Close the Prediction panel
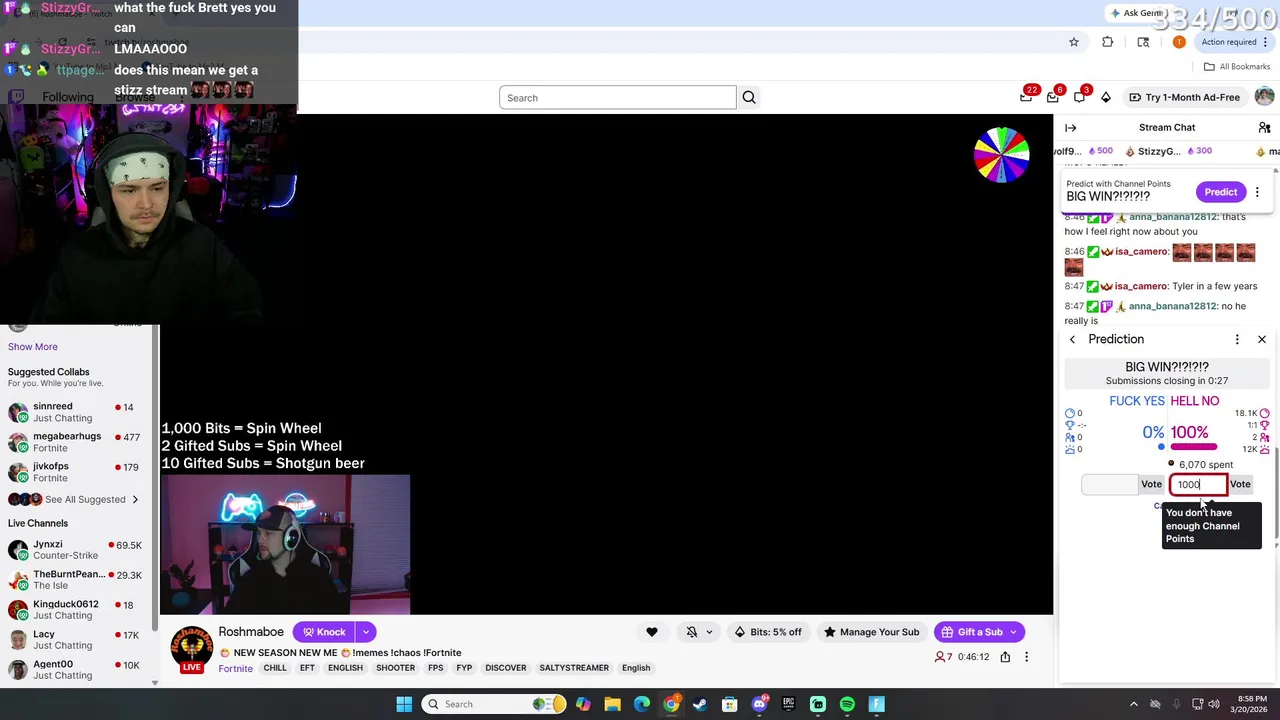The image size is (1280, 720). tap(1262, 340)
